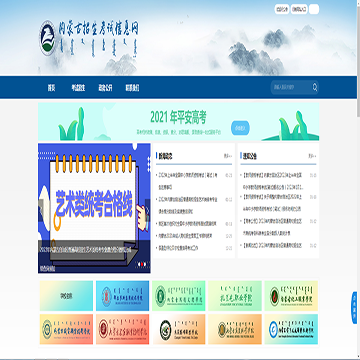Open the second item in the blue navigation bar
The image size is (360, 360).
click(78, 88)
